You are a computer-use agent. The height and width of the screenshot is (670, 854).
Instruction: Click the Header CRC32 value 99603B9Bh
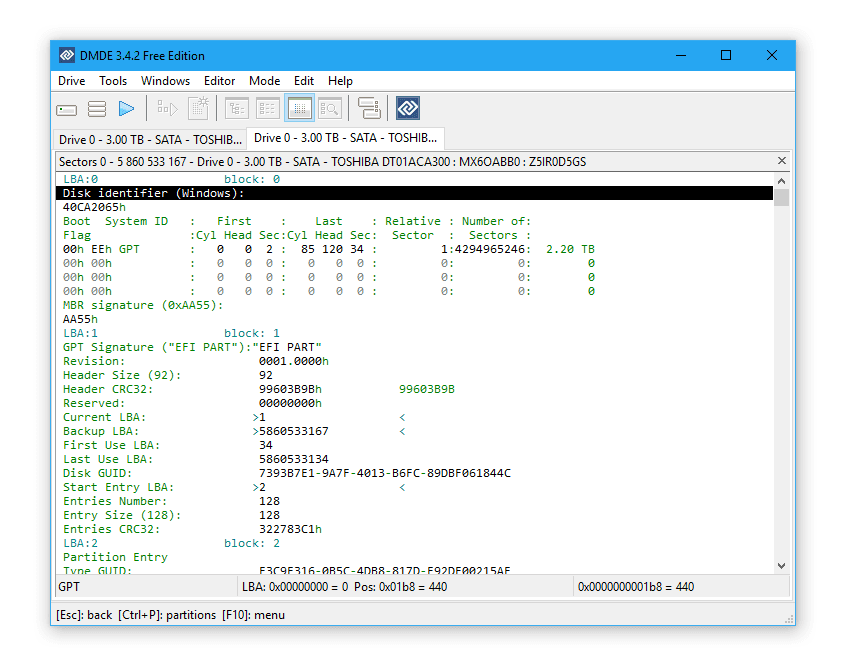point(290,389)
